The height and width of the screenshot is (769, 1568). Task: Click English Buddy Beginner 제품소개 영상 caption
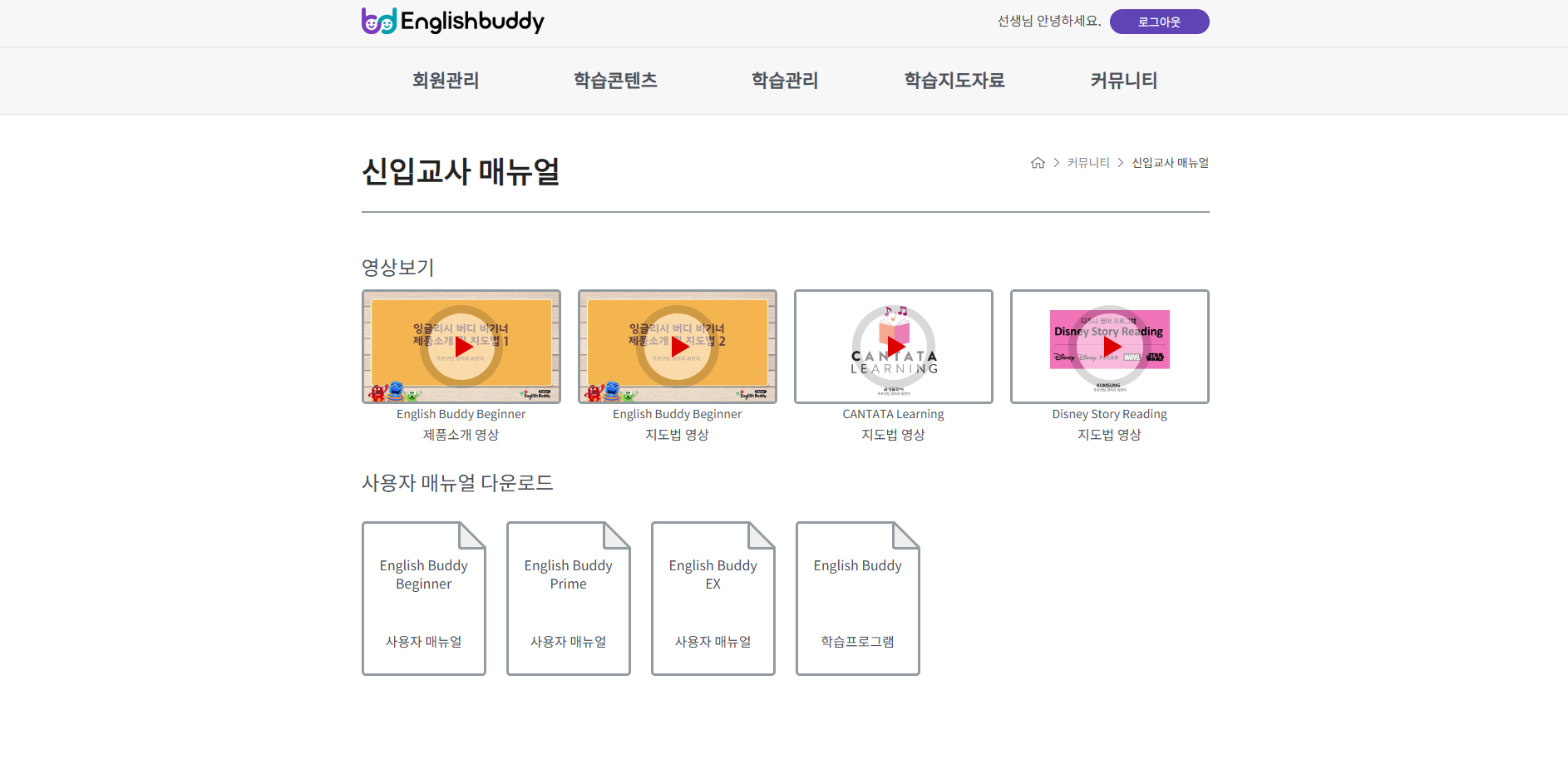461,424
